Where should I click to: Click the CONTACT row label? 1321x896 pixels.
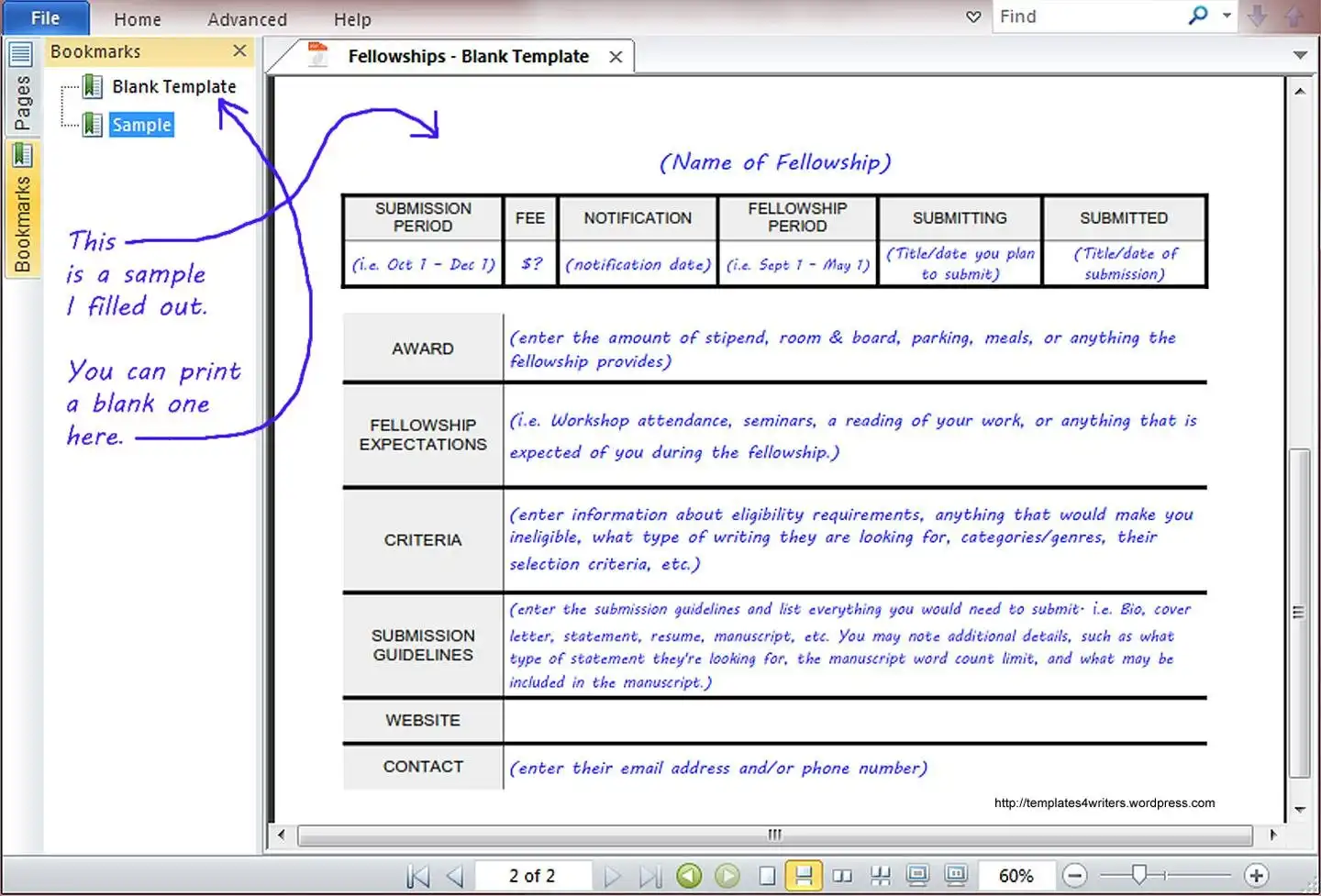click(423, 767)
